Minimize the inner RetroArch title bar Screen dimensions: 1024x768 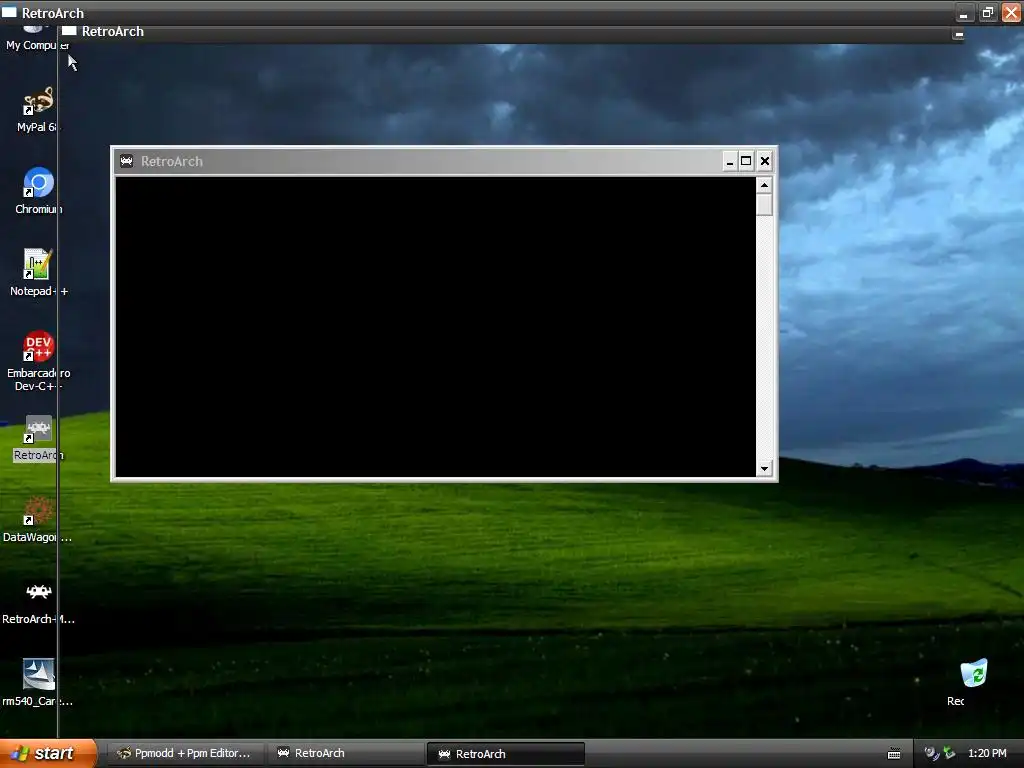click(958, 34)
